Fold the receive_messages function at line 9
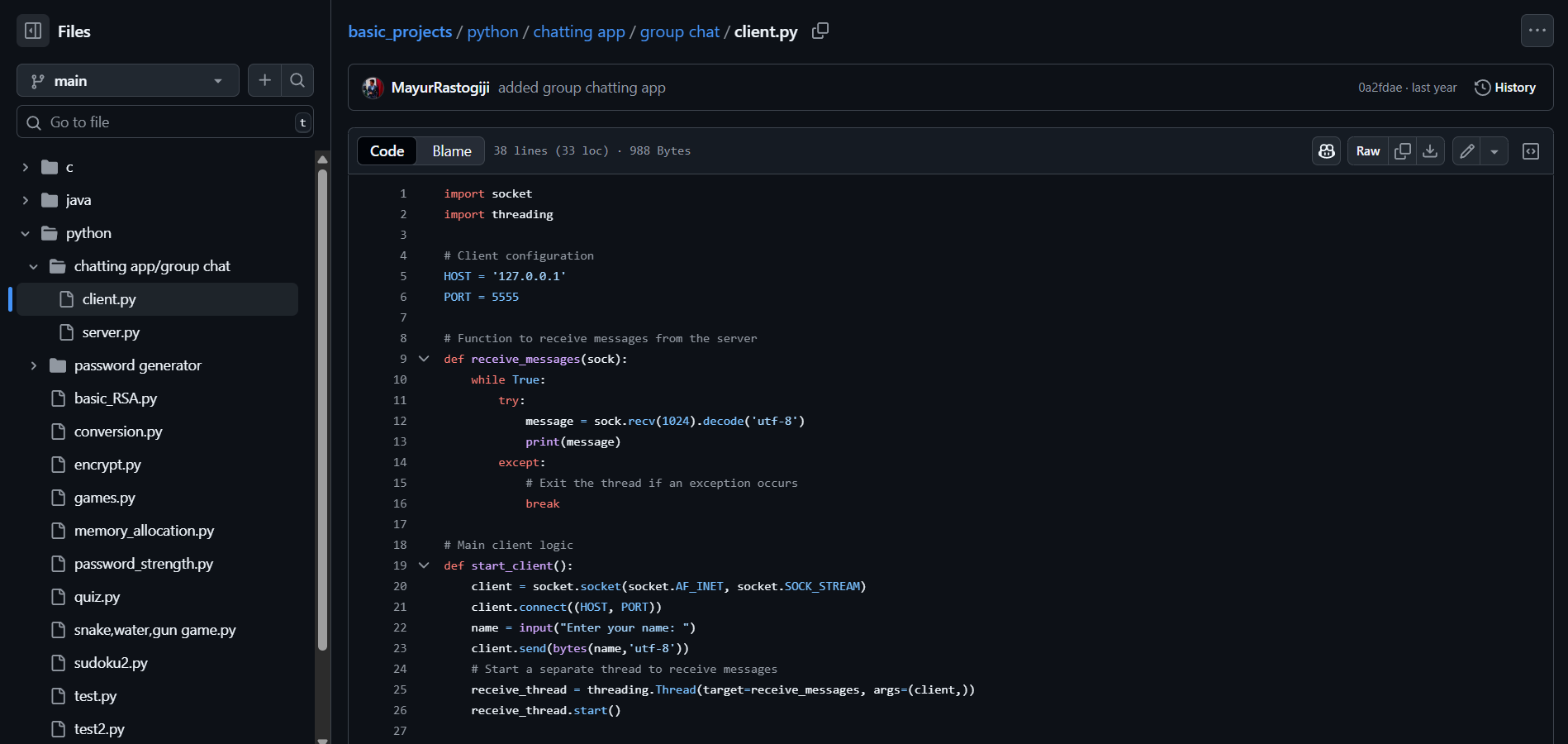The image size is (1568, 744). 424,359
